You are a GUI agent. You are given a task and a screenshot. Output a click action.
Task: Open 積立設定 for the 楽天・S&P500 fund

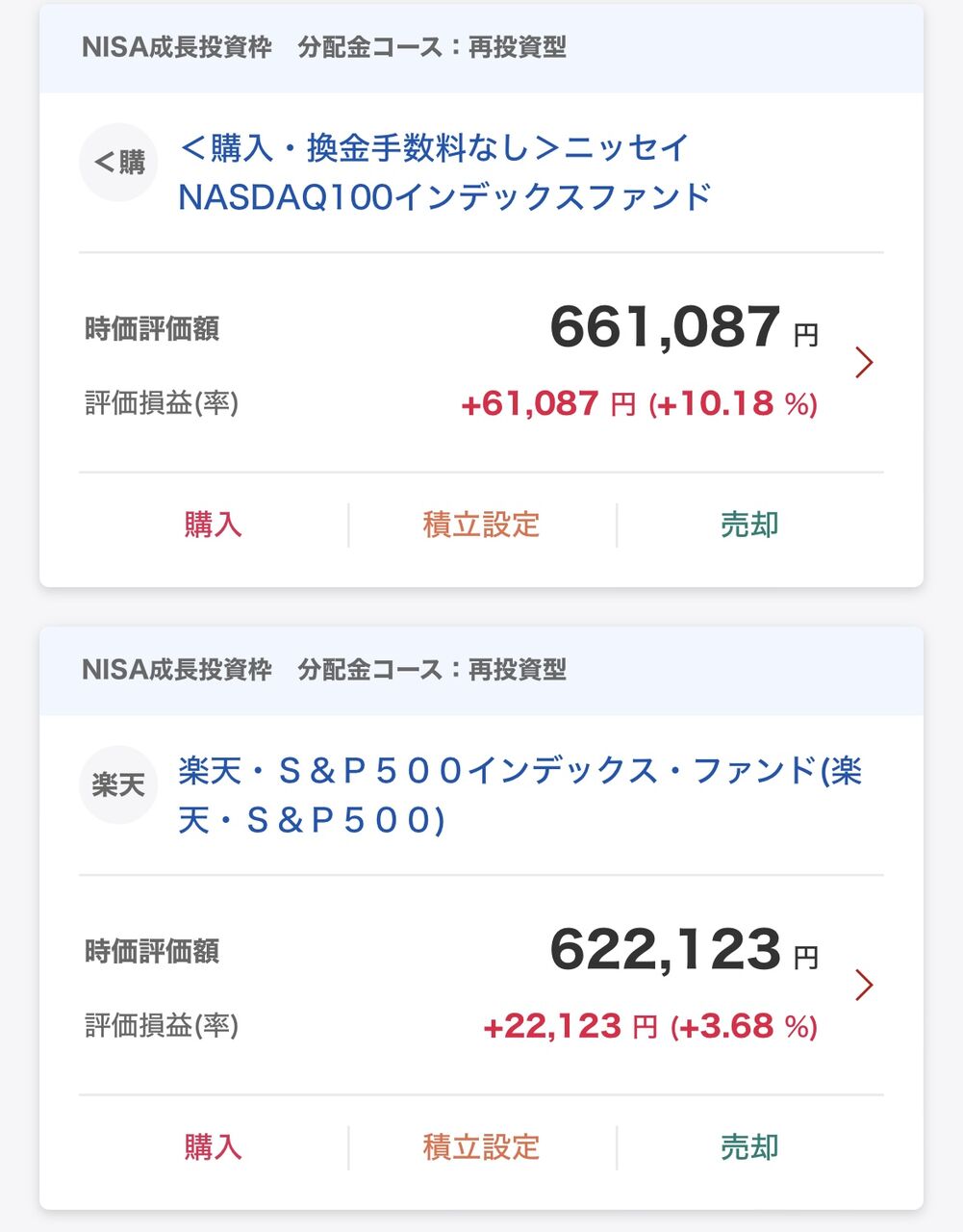click(481, 1147)
